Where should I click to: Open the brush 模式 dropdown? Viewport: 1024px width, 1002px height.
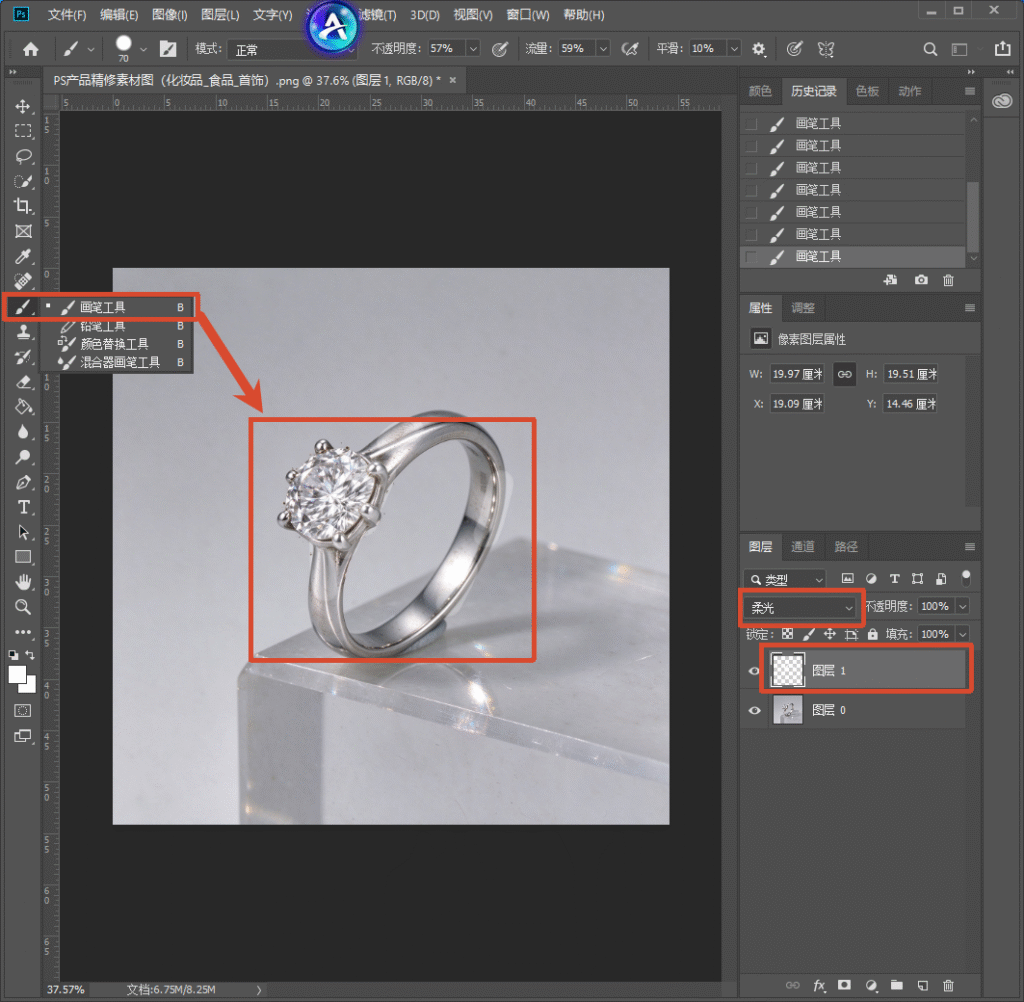point(293,49)
